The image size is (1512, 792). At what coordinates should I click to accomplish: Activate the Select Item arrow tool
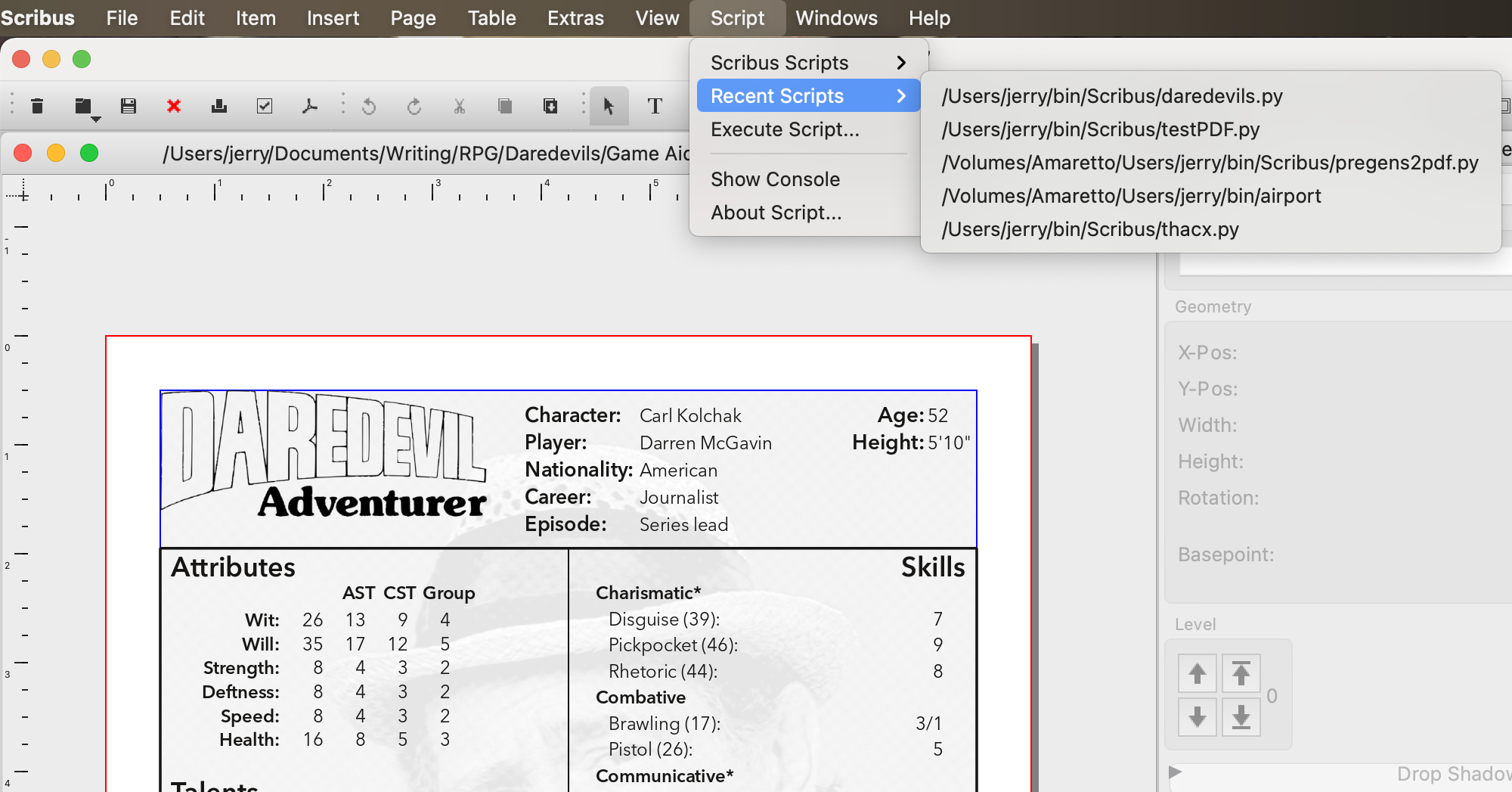[x=609, y=106]
